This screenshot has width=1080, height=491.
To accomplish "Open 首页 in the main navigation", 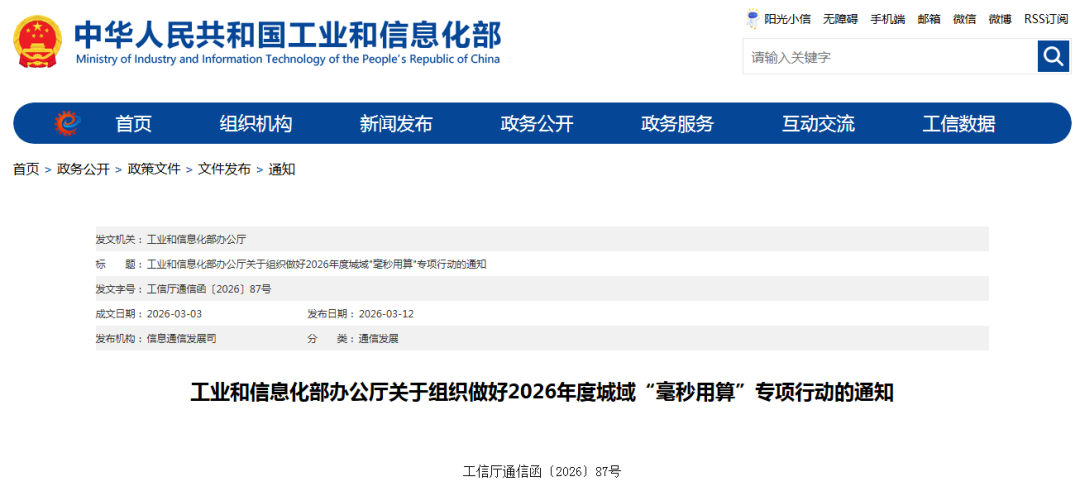I will click(133, 124).
